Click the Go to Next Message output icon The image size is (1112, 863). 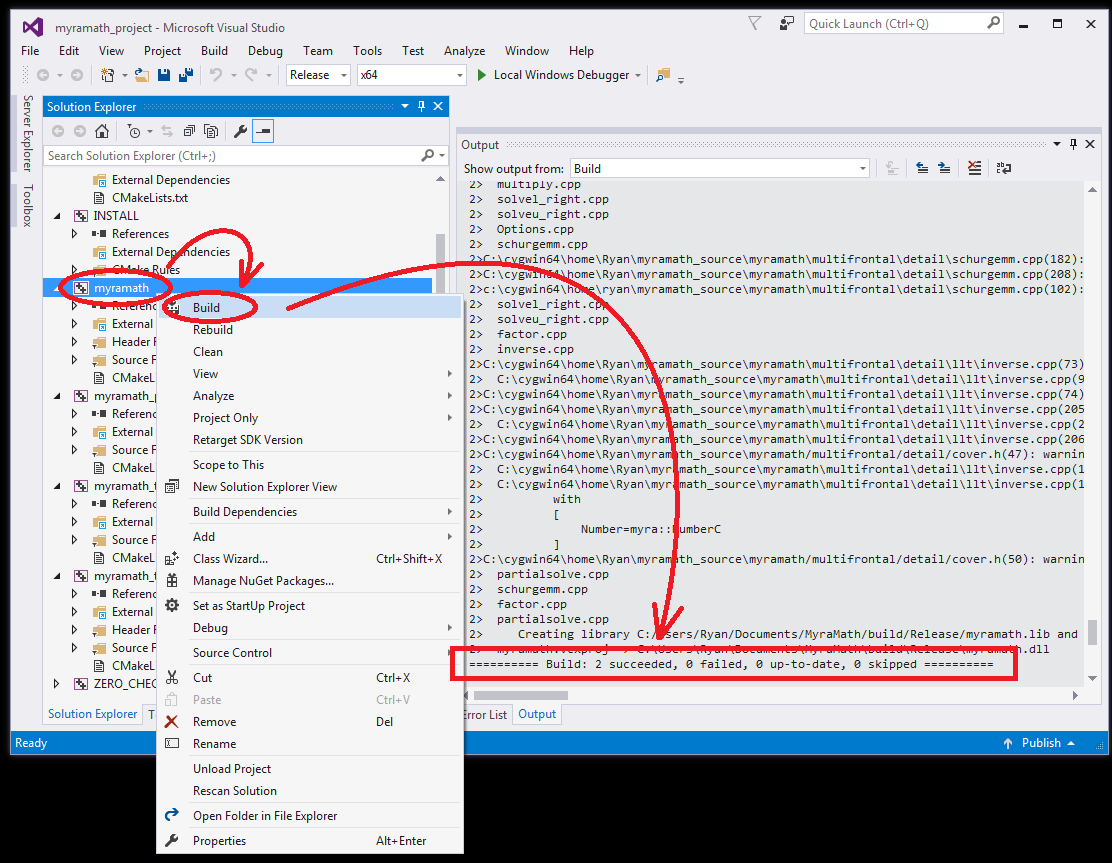[x=944, y=168]
